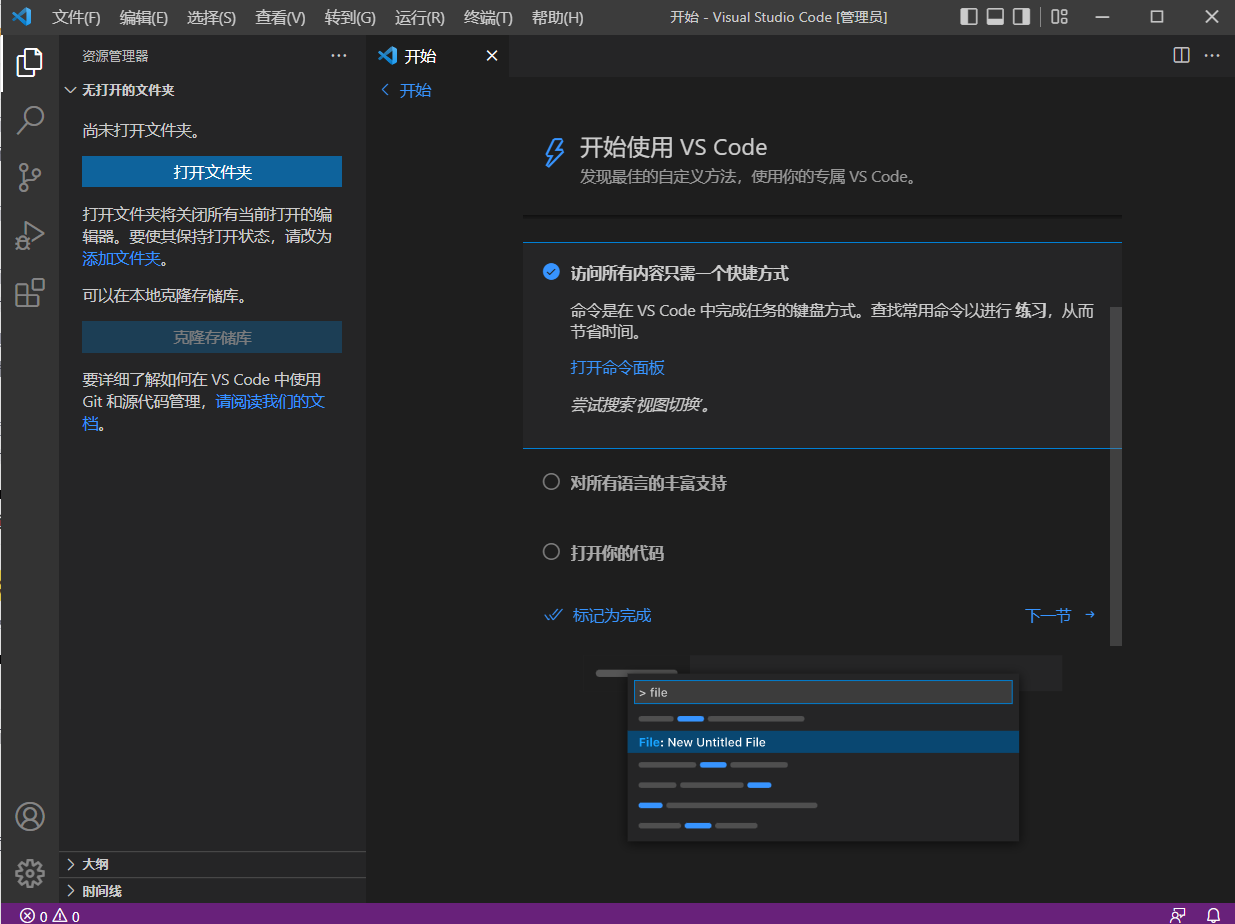Close the 开始 tab
The image size is (1235, 924).
click(491, 56)
